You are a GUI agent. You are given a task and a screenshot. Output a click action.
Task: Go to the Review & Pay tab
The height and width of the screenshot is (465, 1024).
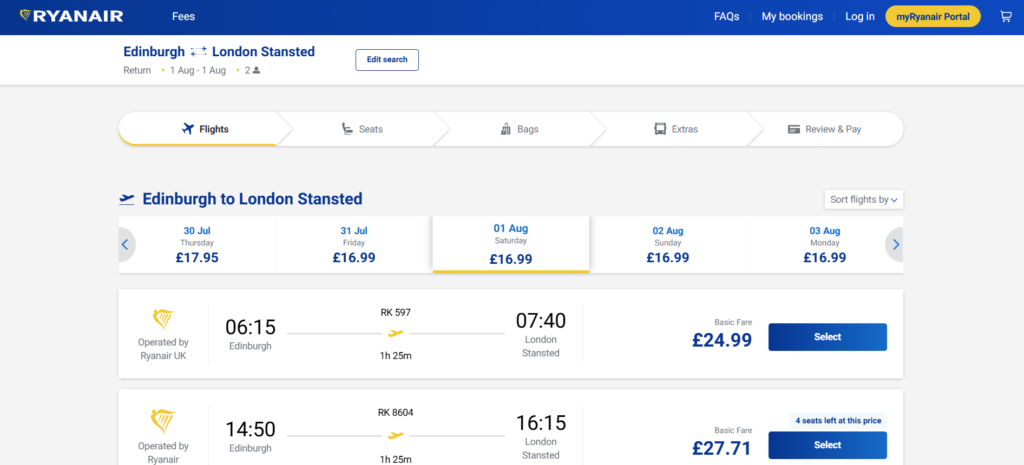tap(825, 129)
